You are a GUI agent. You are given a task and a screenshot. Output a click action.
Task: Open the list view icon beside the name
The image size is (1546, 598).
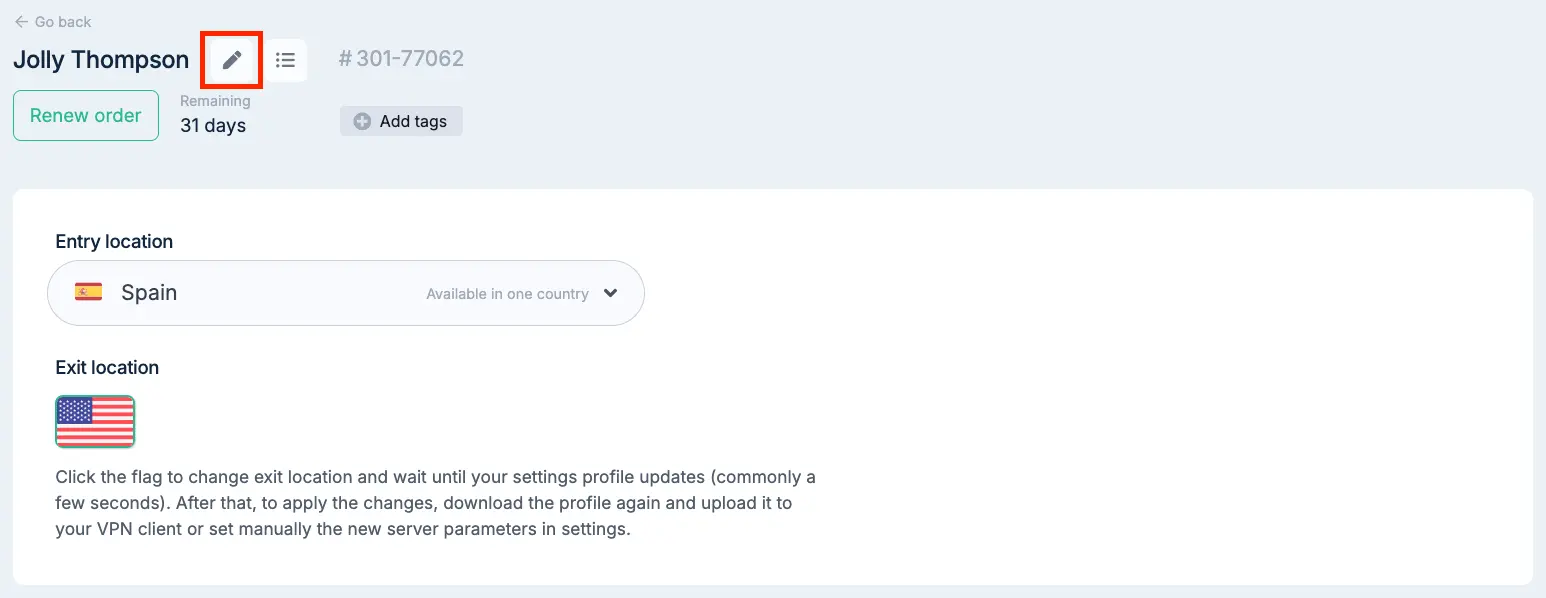286,60
